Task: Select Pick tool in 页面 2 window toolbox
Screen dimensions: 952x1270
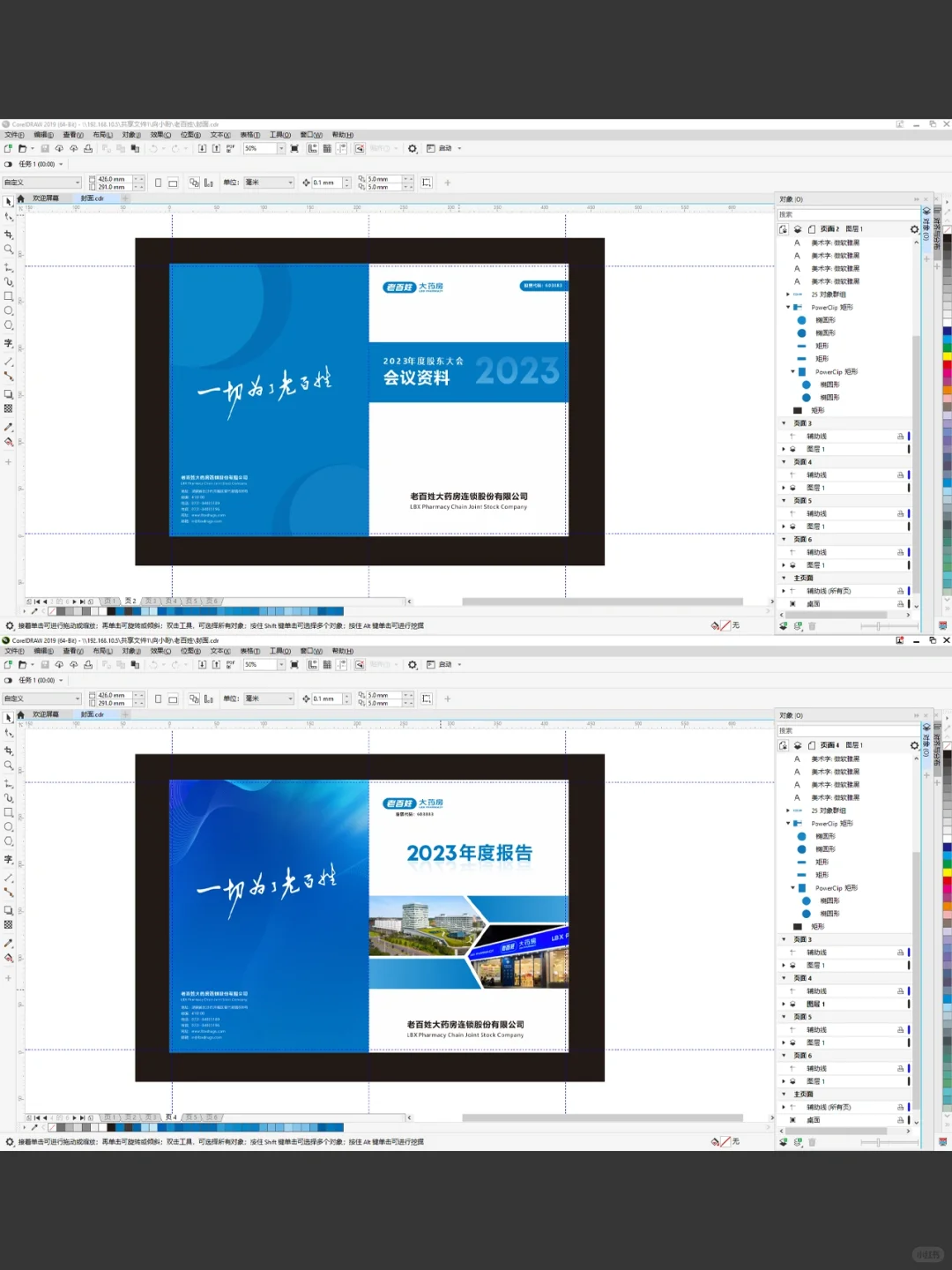Action: (x=9, y=202)
